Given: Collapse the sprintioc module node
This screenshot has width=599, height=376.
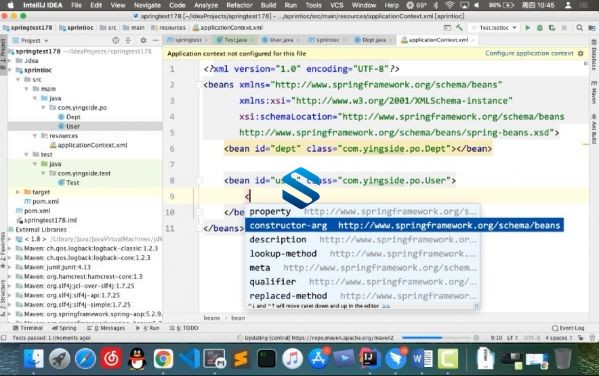Looking at the screenshot, I should 10,70.
